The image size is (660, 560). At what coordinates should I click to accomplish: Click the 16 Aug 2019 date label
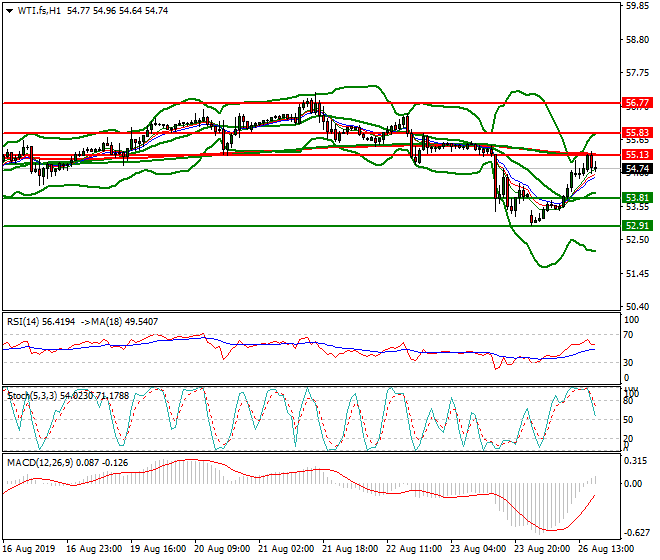point(29,549)
